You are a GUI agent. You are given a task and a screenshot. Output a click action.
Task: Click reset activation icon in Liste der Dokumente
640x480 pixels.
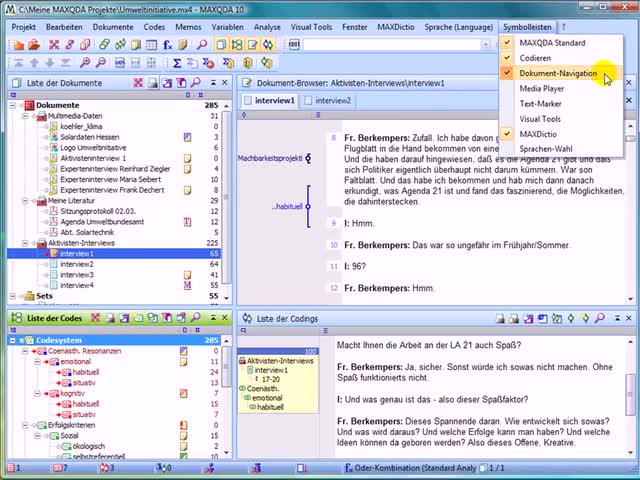pyautogui.click(x=138, y=83)
